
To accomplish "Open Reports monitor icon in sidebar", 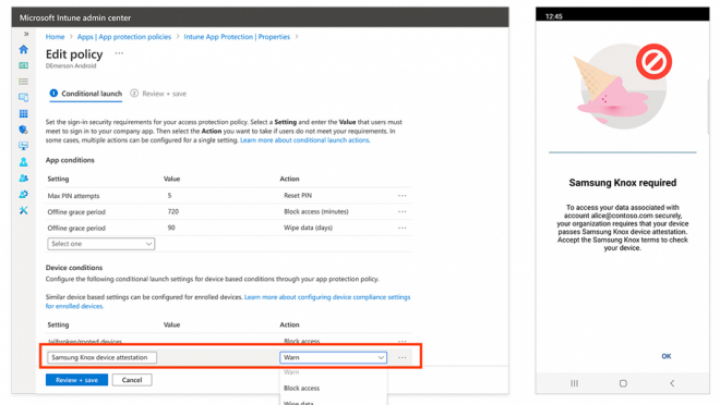I will (x=23, y=146).
